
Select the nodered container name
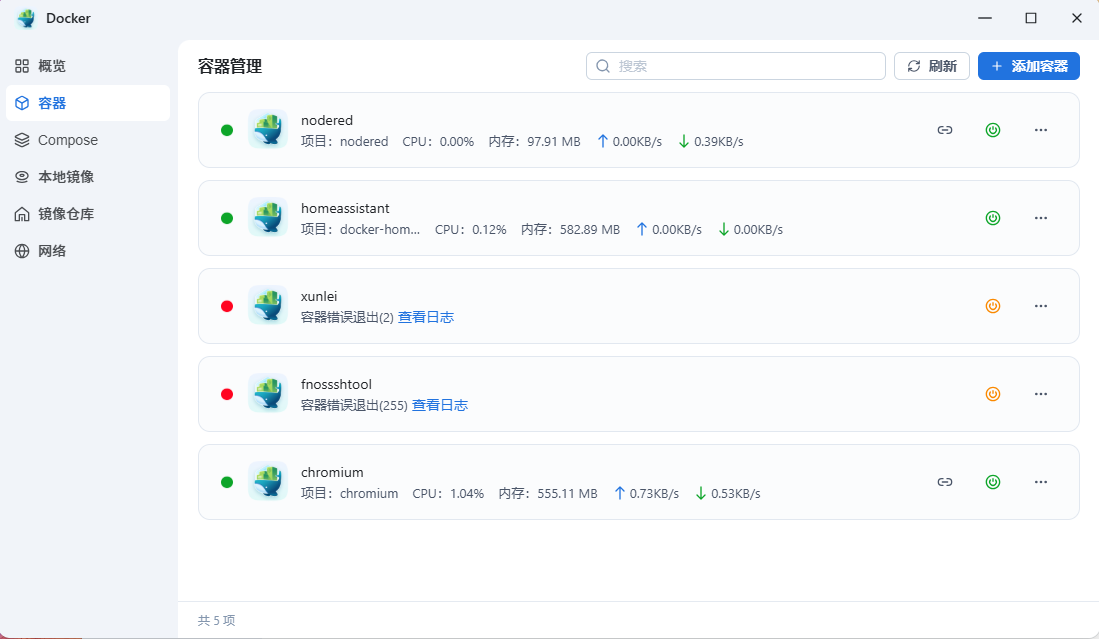pos(327,121)
